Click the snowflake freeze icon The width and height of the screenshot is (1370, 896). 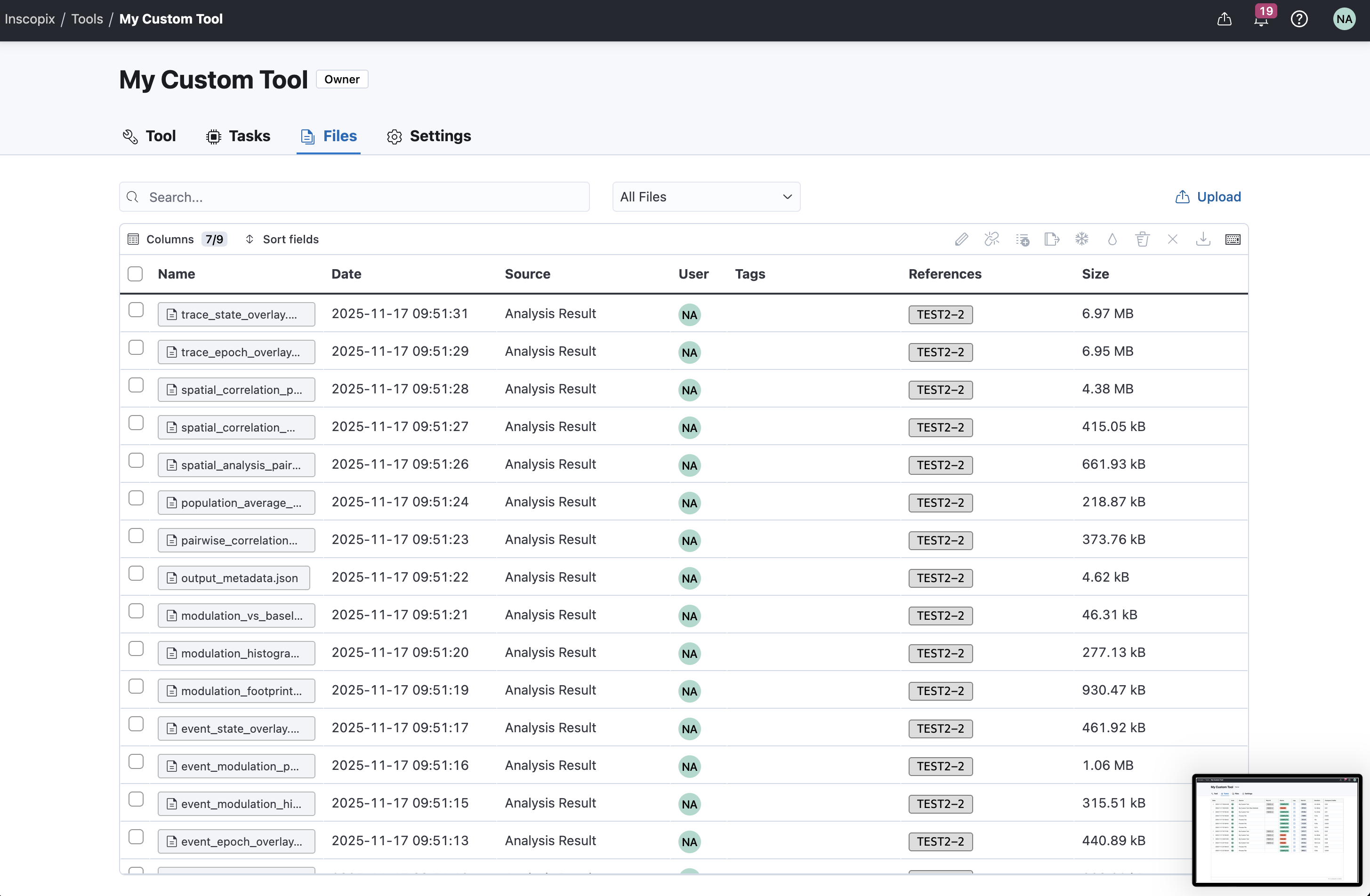[1082, 240]
